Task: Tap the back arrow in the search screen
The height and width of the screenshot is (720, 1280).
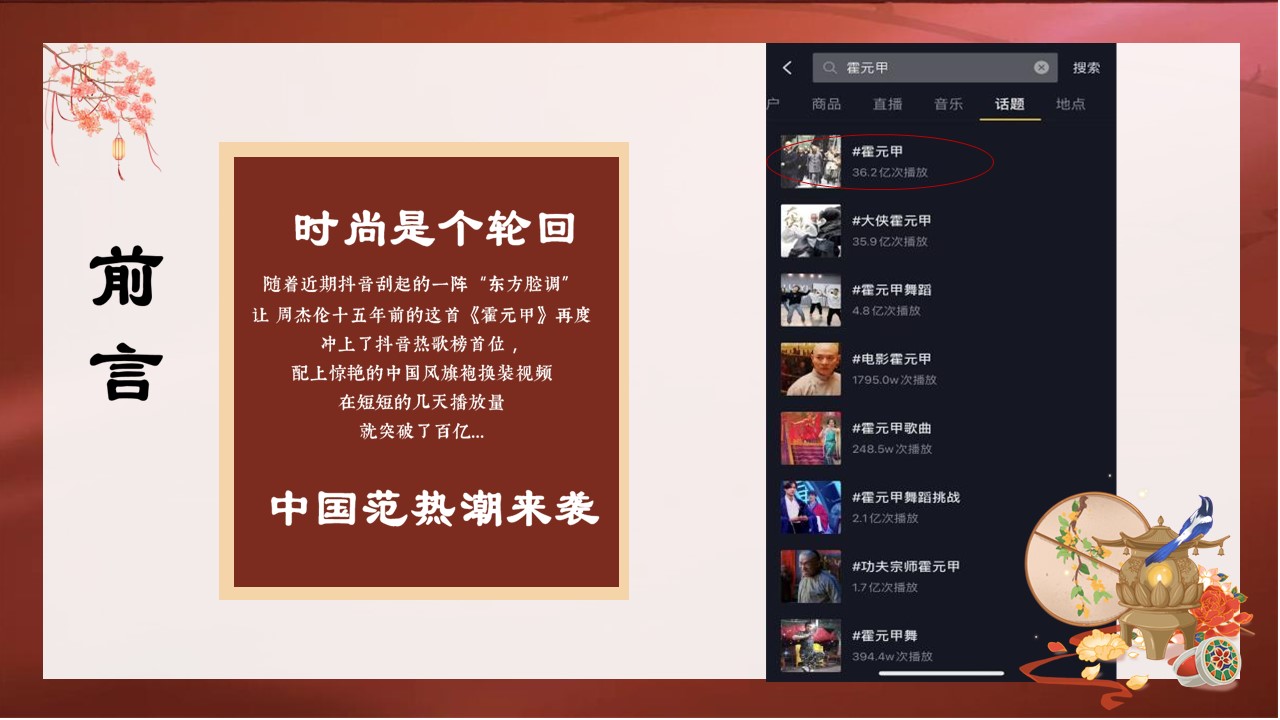Action: pos(787,68)
